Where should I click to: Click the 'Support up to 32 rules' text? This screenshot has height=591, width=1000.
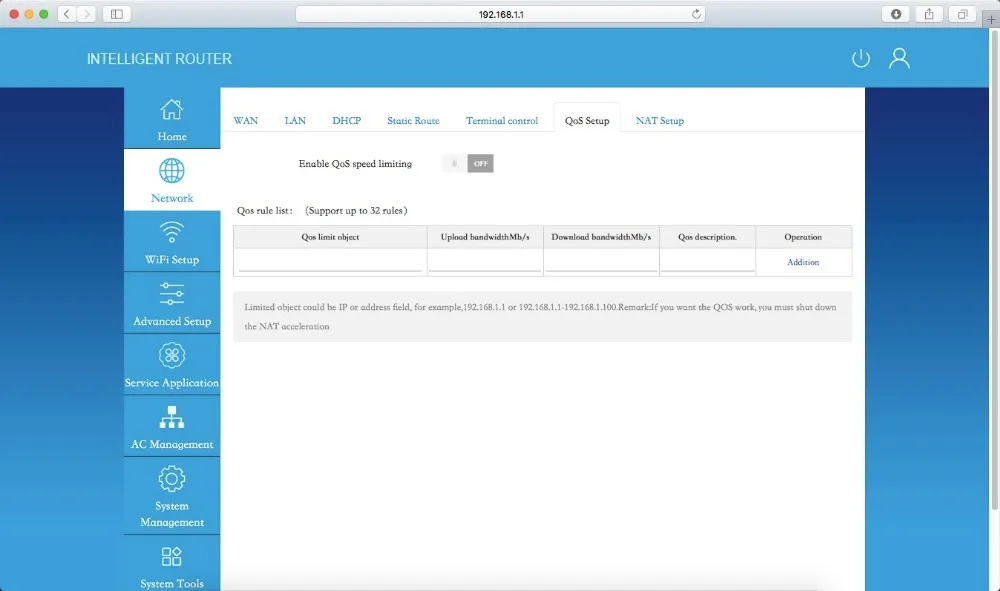tap(356, 210)
